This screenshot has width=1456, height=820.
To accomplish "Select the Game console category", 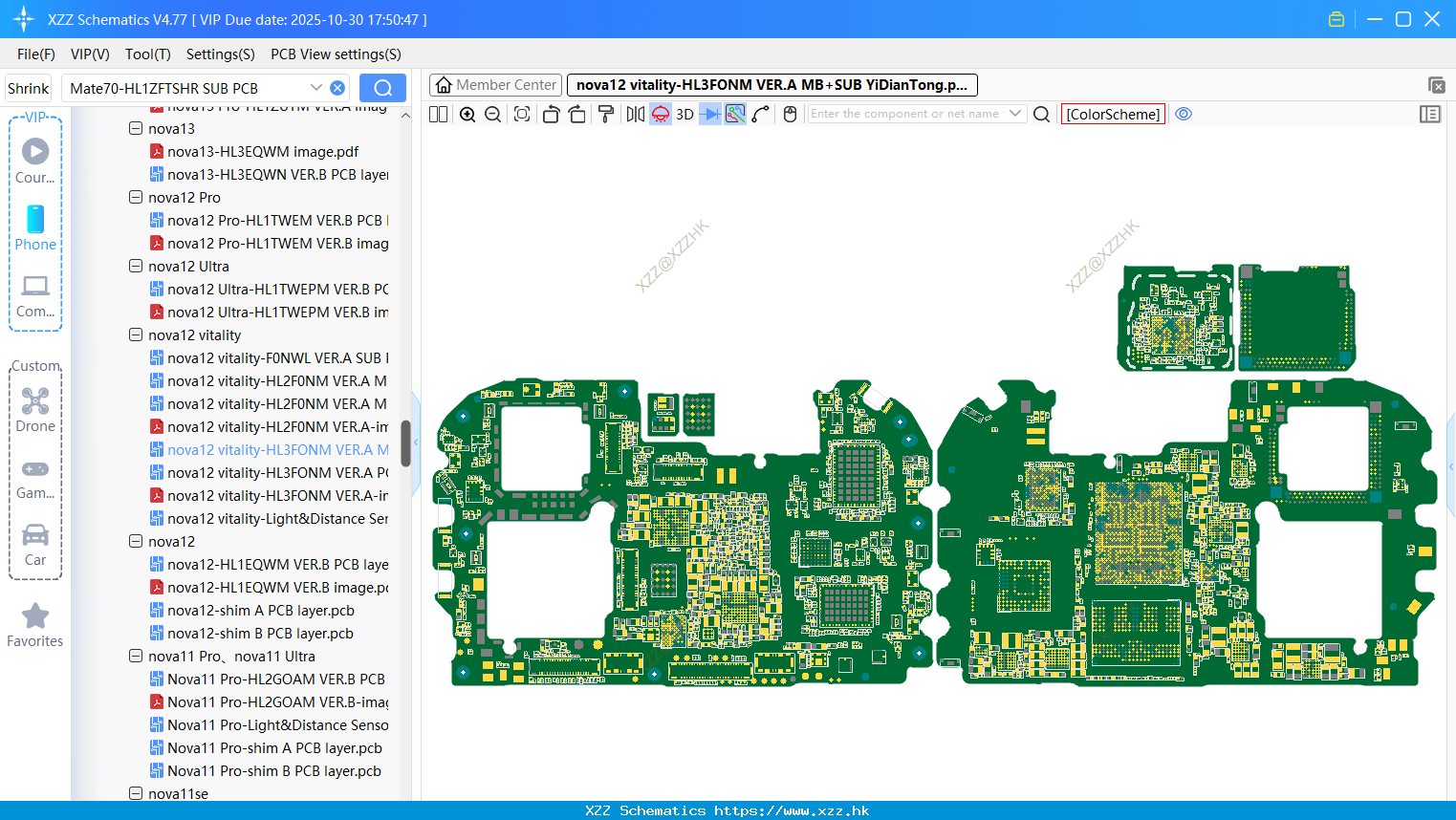I will pyautogui.click(x=35, y=478).
